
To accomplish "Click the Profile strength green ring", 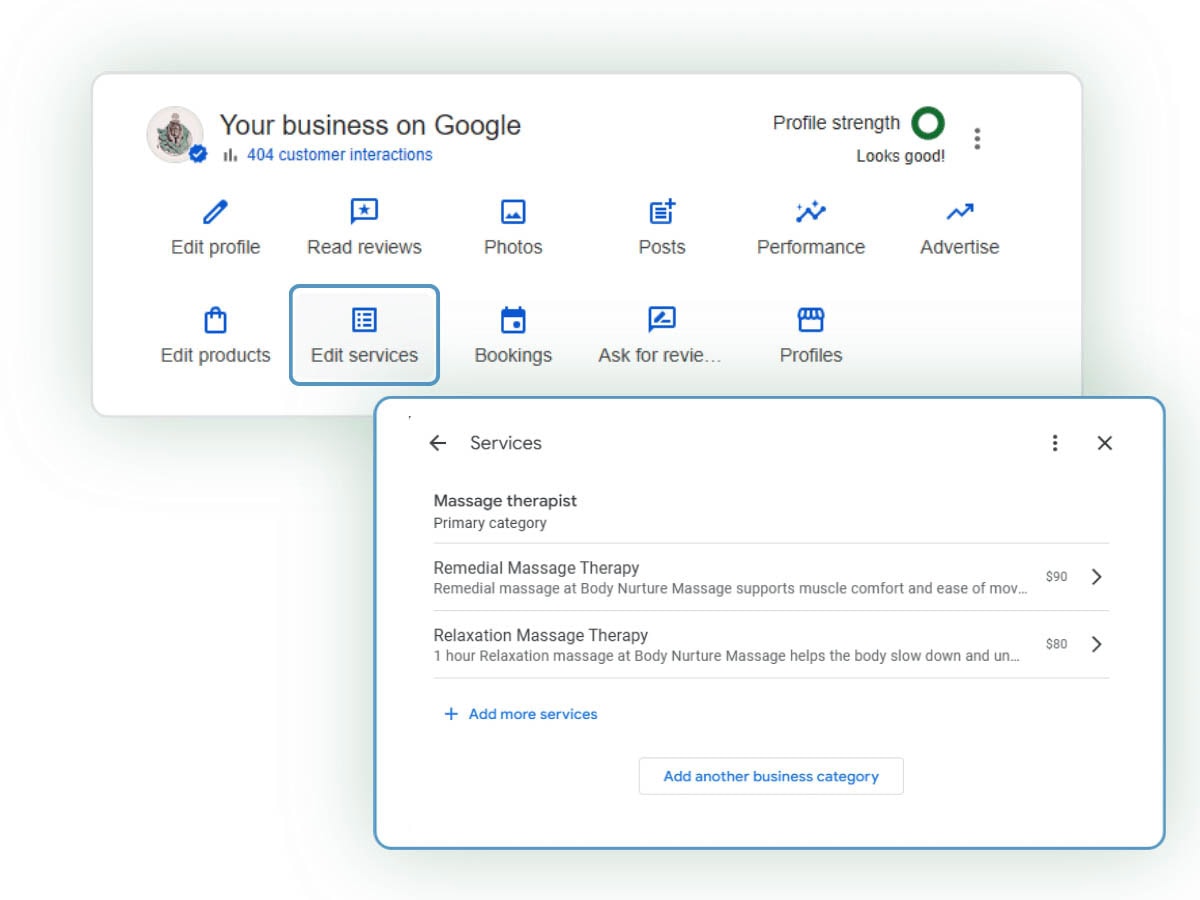I will [x=928, y=124].
